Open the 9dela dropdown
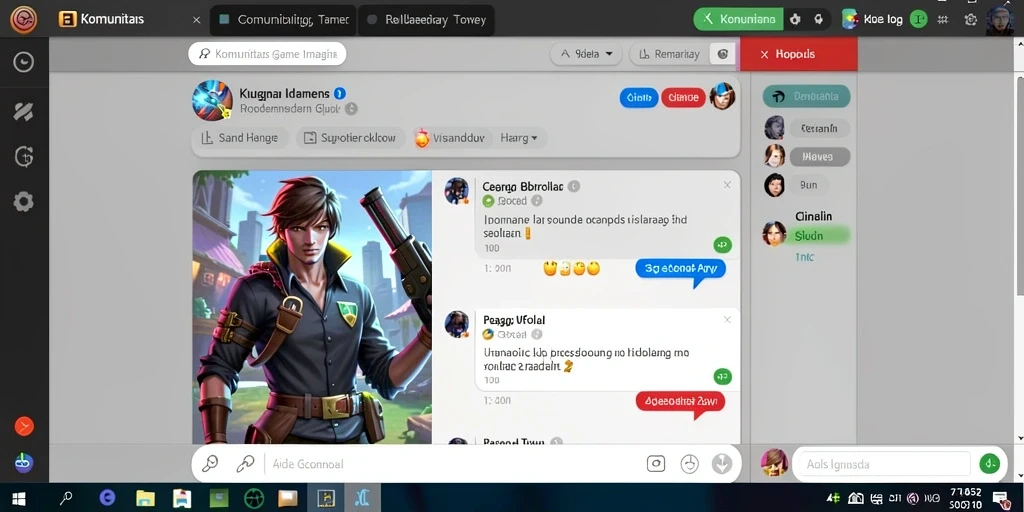1024x512 pixels. click(x=585, y=54)
